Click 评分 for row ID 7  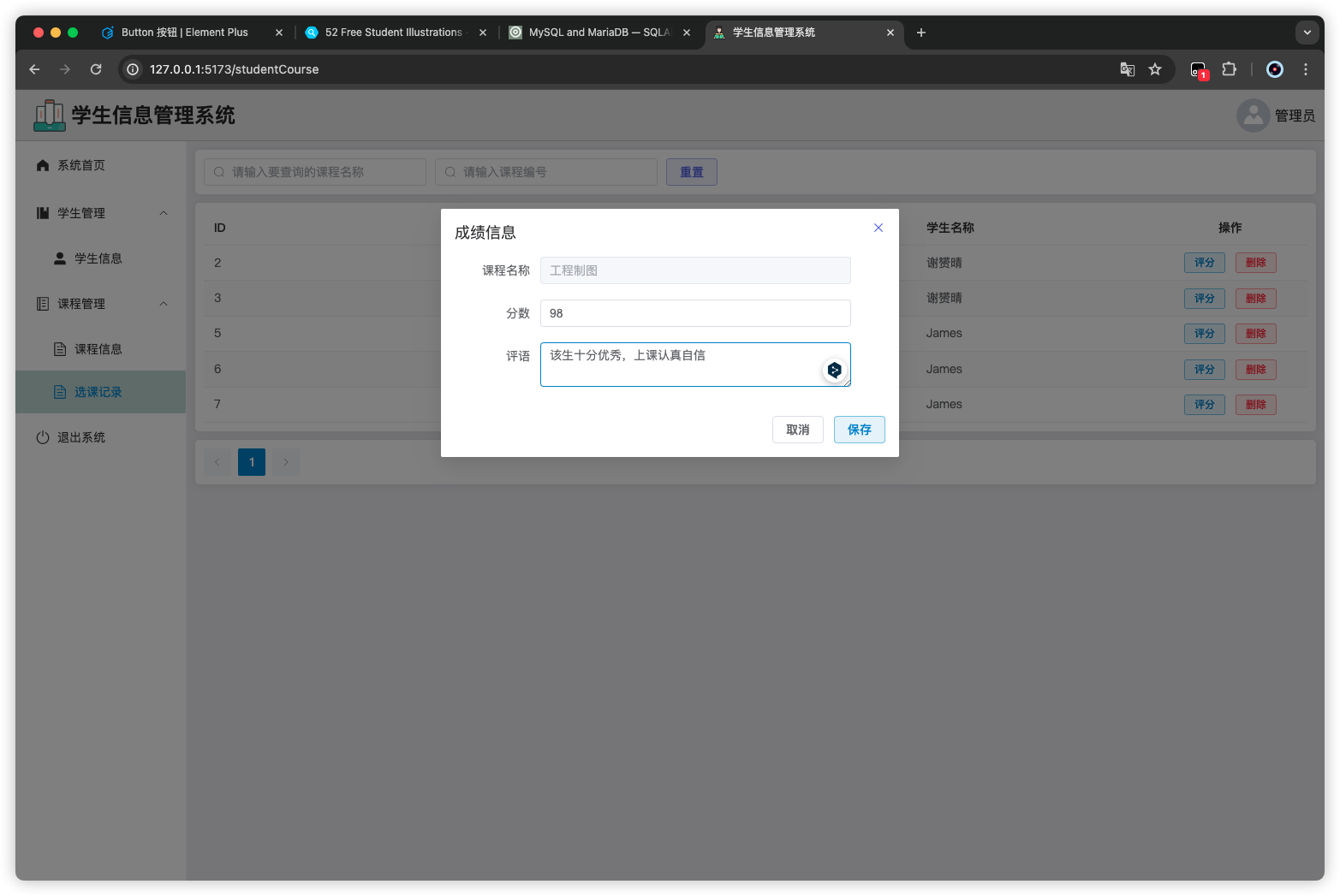(1205, 405)
